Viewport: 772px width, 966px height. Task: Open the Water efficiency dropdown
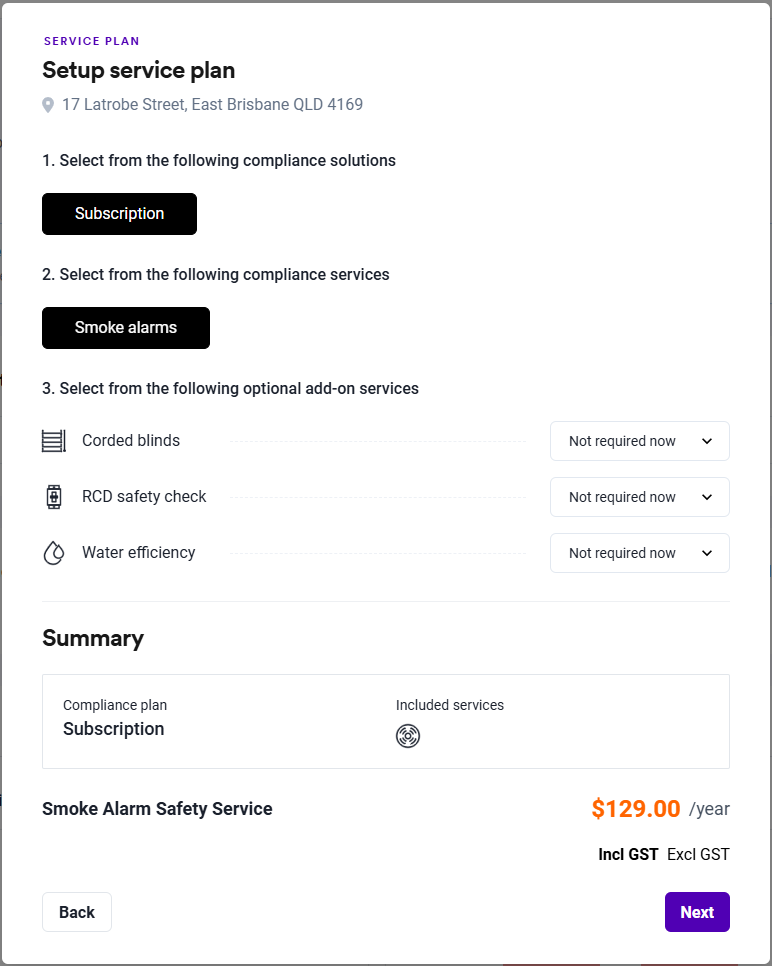coord(640,553)
